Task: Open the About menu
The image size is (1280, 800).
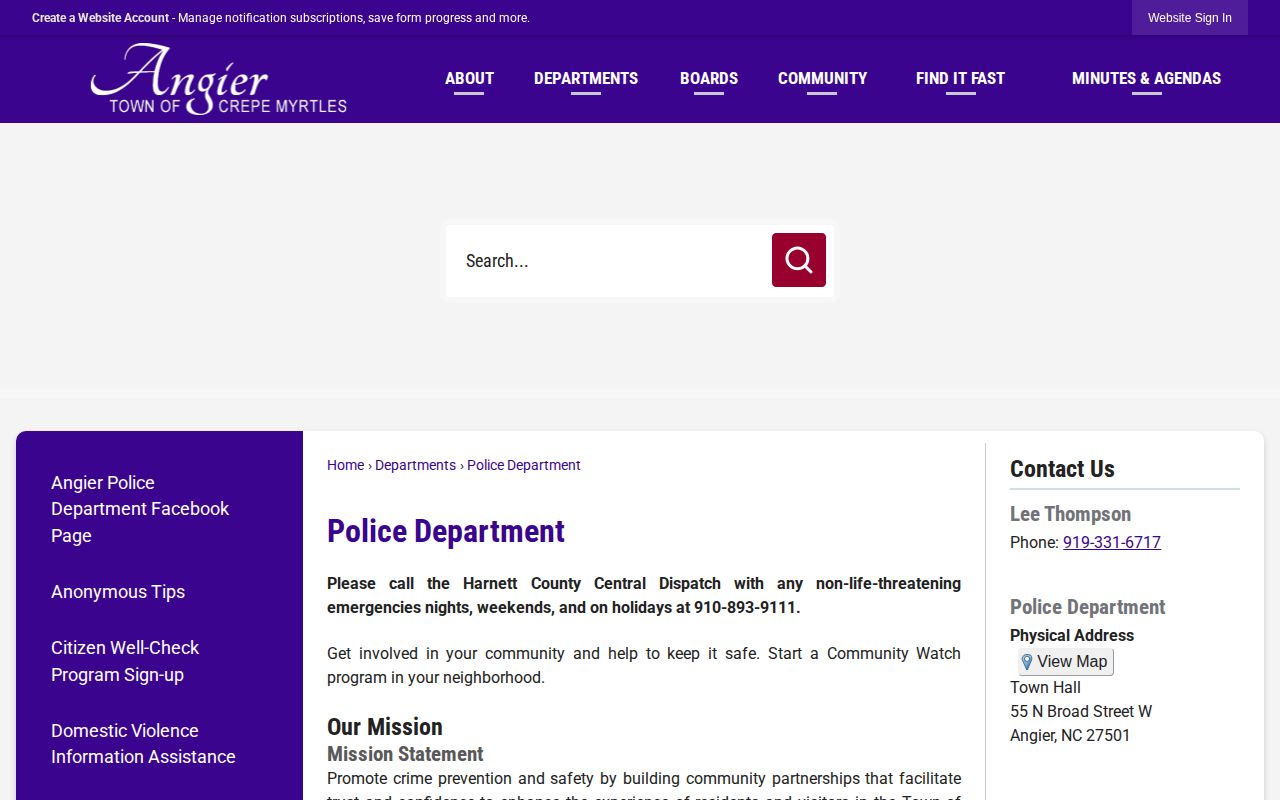Action: tap(469, 78)
